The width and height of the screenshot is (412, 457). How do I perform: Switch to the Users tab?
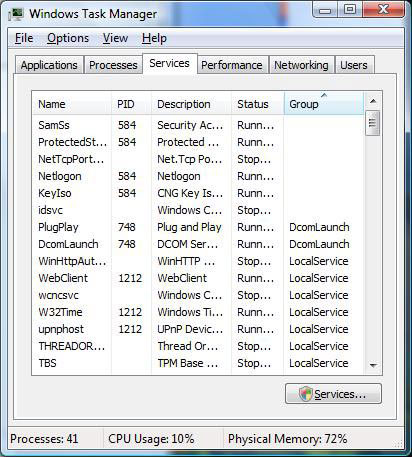pyautogui.click(x=354, y=65)
